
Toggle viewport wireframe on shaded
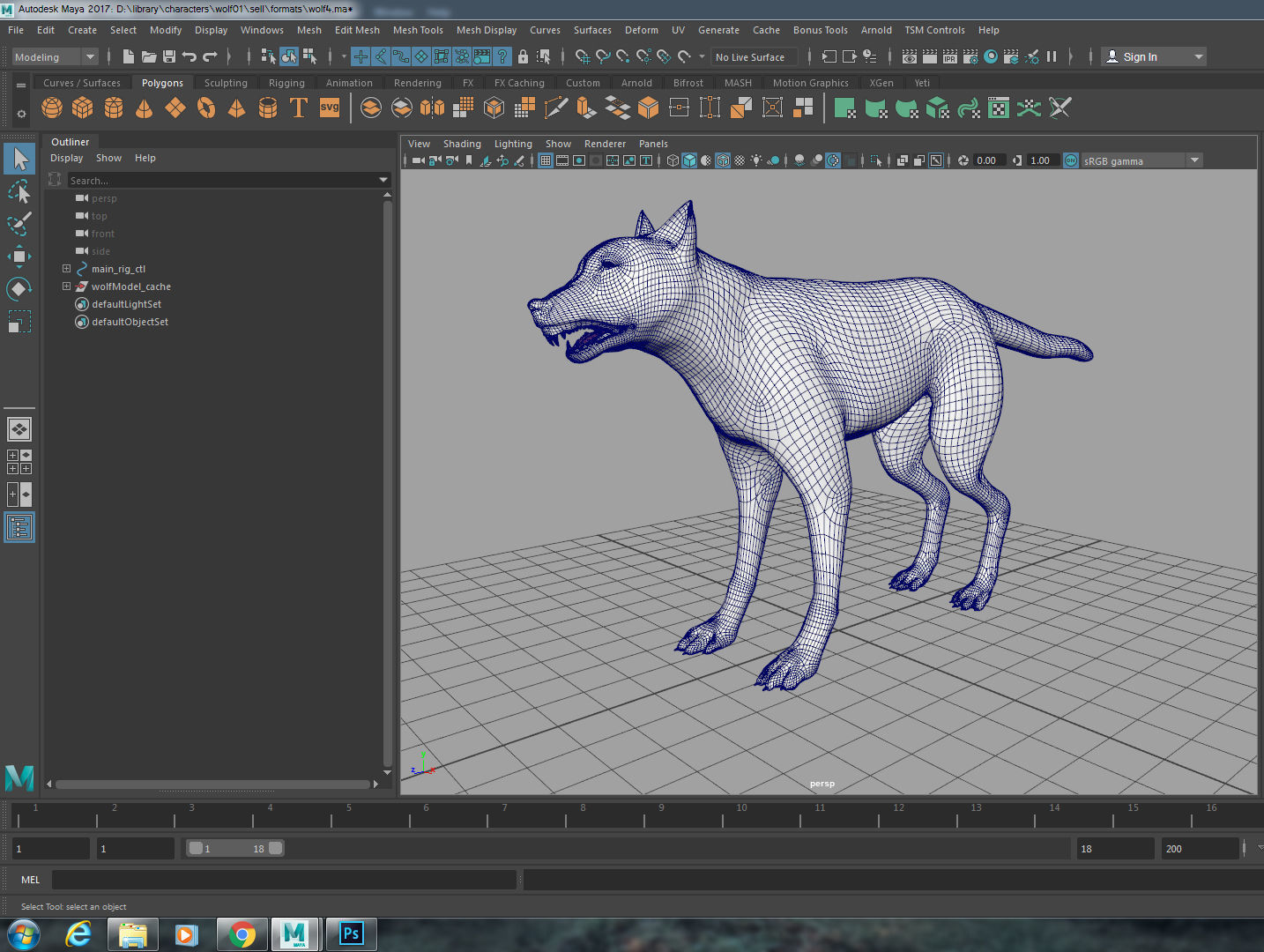tap(723, 160)
